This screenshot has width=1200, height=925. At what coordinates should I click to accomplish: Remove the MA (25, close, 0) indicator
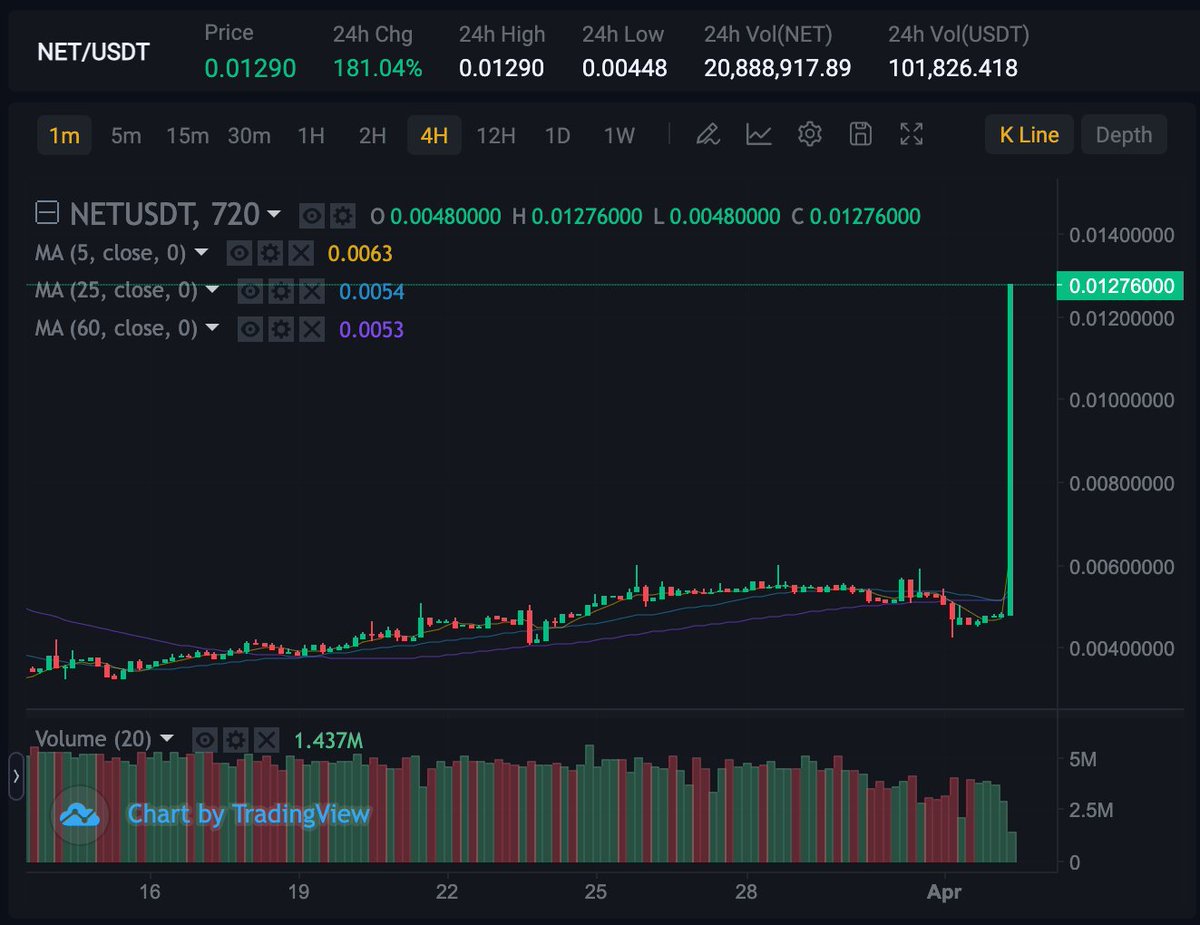312,291
